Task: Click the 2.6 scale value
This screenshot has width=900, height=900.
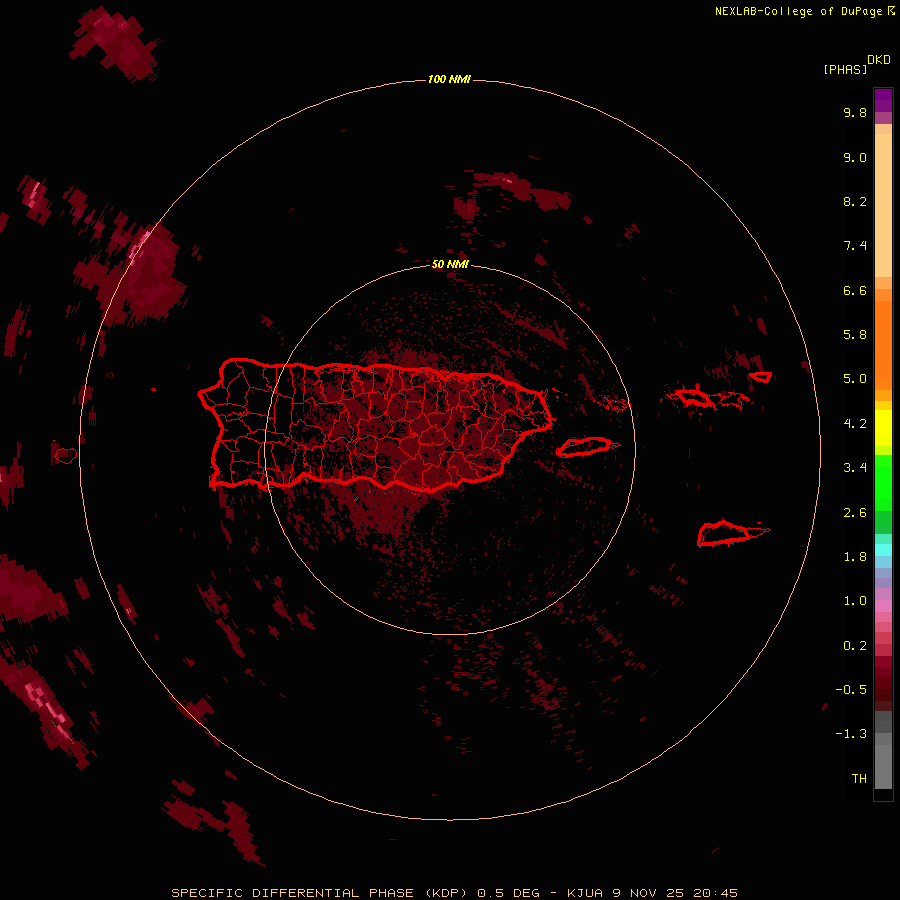Action: pyautogui.click(x=855, y=513)
